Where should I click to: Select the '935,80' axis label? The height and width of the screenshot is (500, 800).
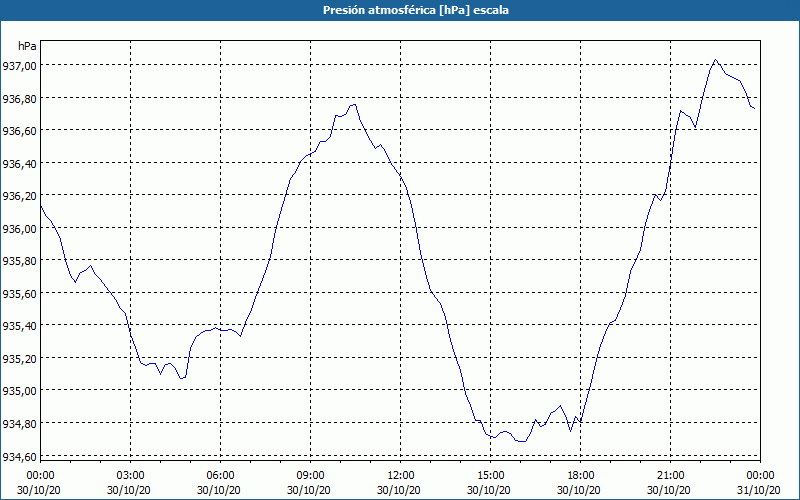click(x=20, y=261)
